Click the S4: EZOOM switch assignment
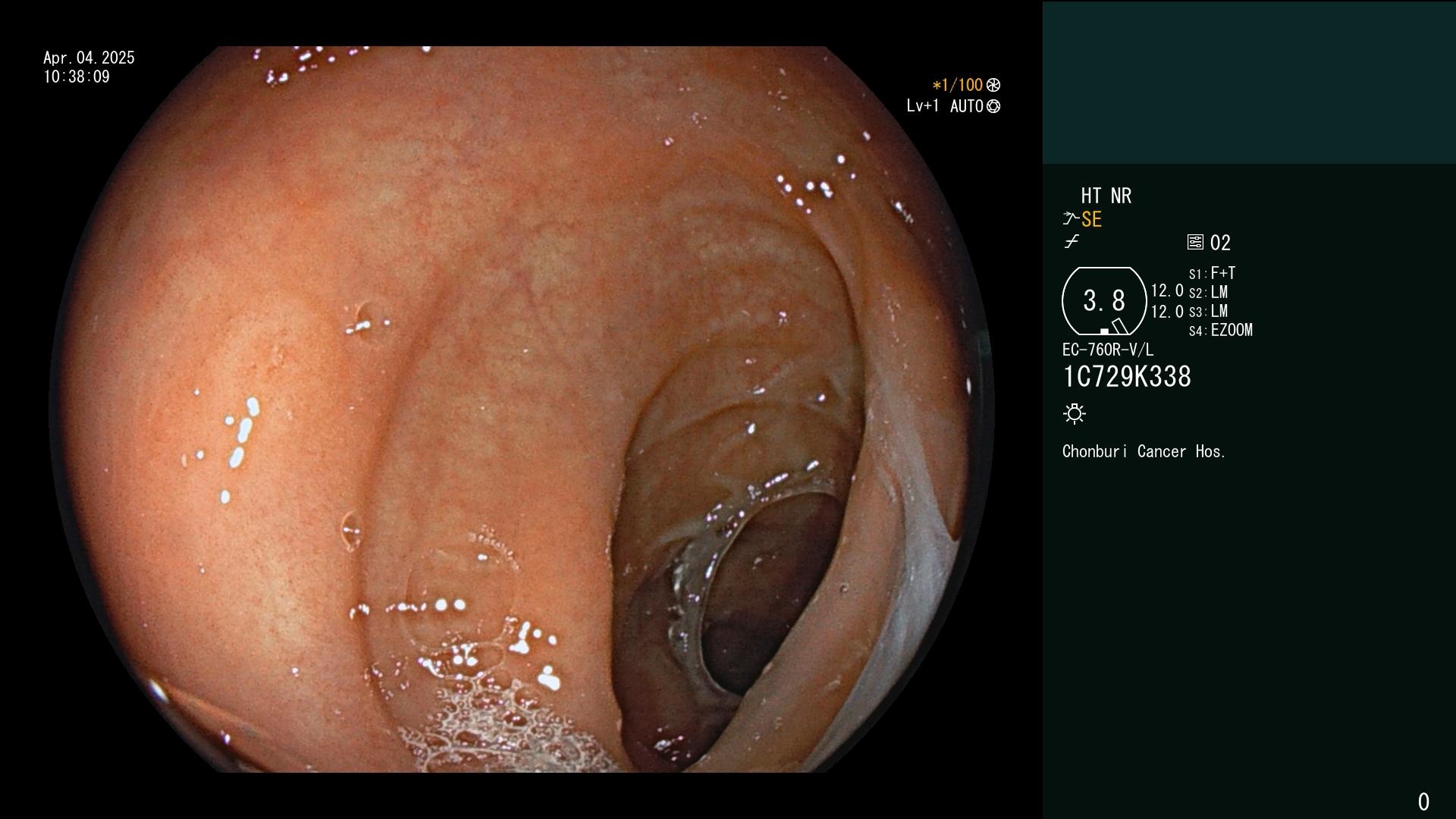This screenshot has width=1456, height=819. point(1221,330)
